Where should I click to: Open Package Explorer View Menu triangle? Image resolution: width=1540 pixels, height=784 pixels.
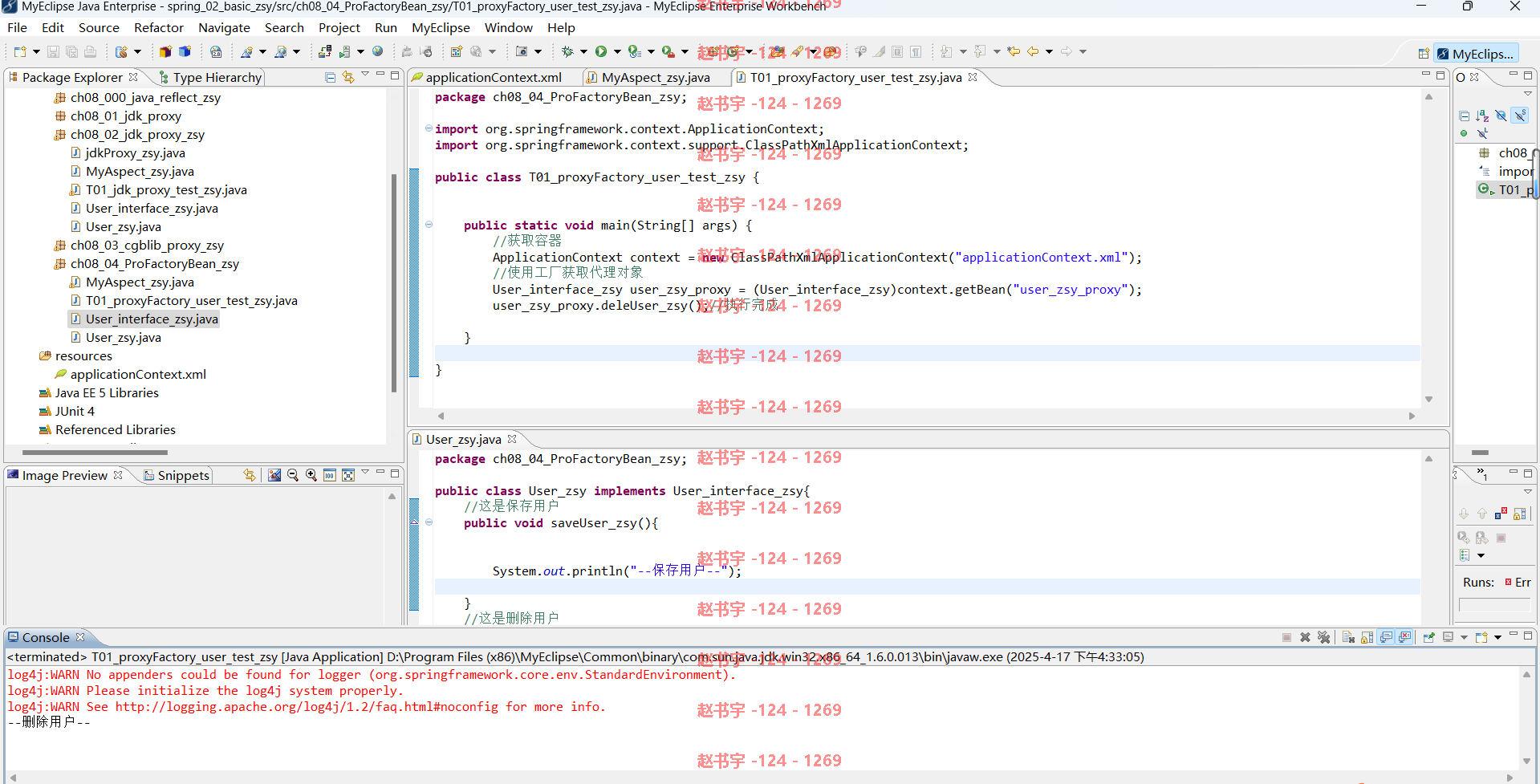[x=365, y=75]
